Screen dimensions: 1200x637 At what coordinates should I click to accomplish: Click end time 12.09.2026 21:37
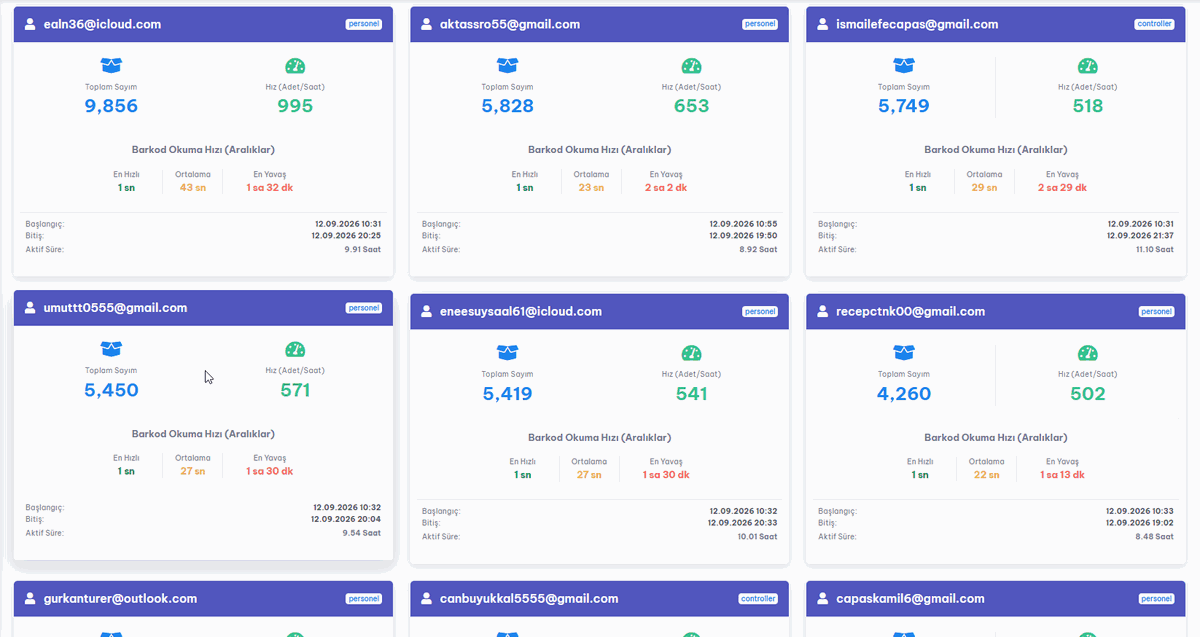tap(1142, 236)
